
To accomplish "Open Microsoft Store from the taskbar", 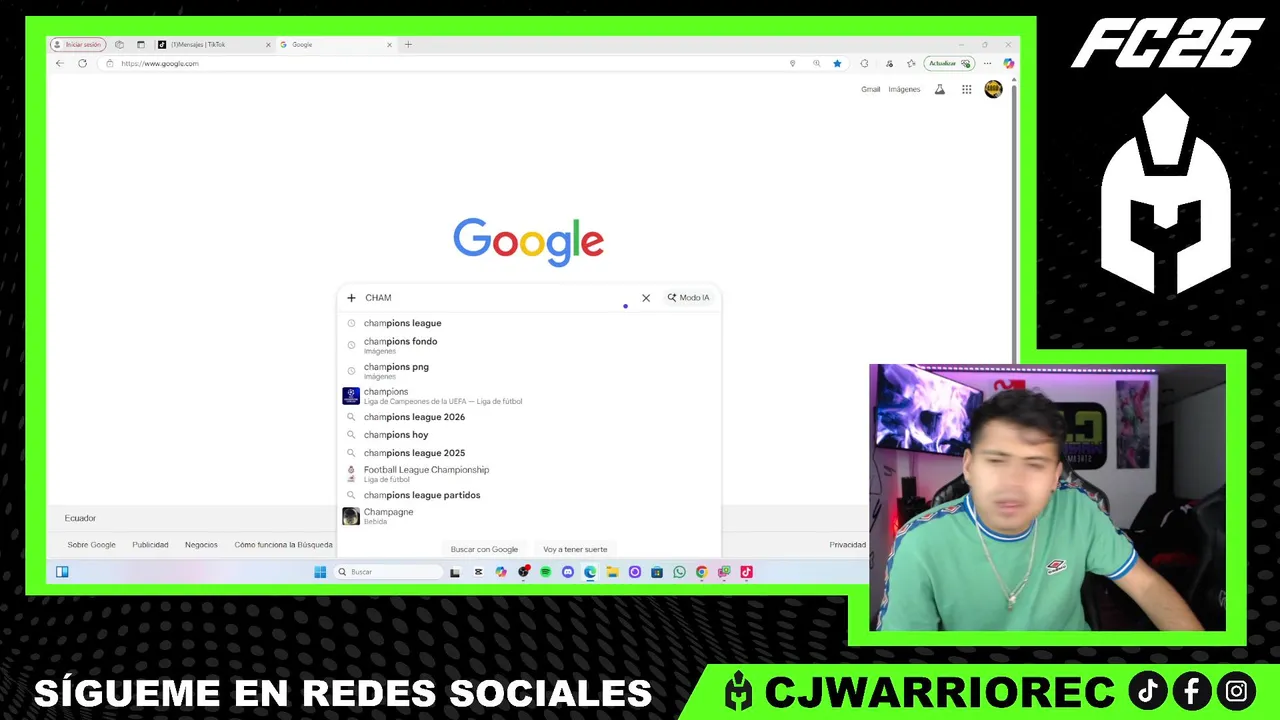I will (x=657, y=572).
